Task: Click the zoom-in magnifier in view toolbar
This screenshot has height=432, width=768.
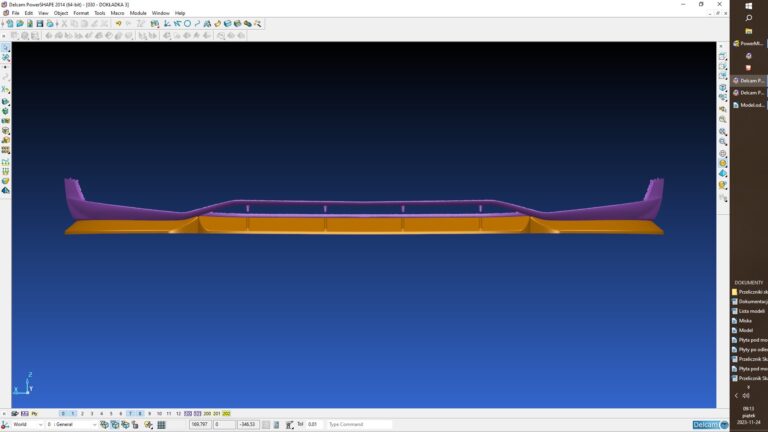Action: (723, 132)
